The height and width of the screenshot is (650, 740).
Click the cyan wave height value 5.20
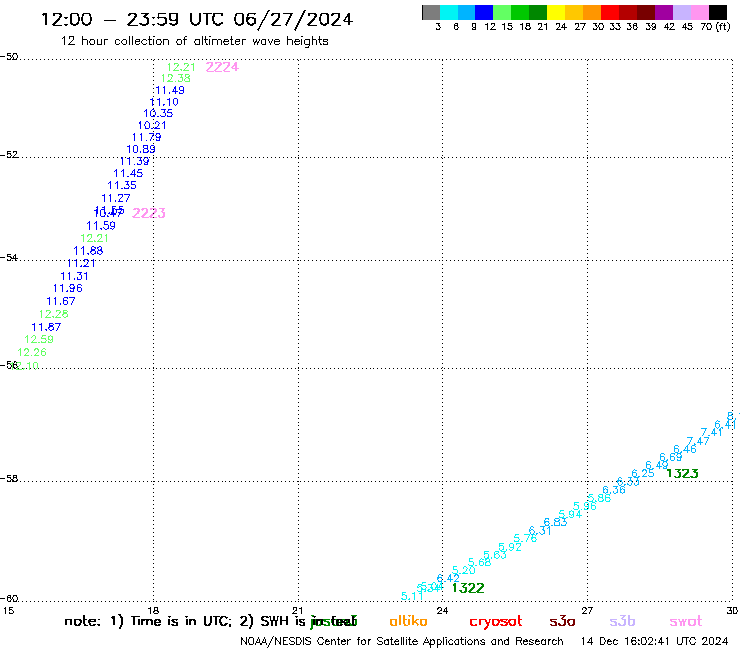coord(463,570)
